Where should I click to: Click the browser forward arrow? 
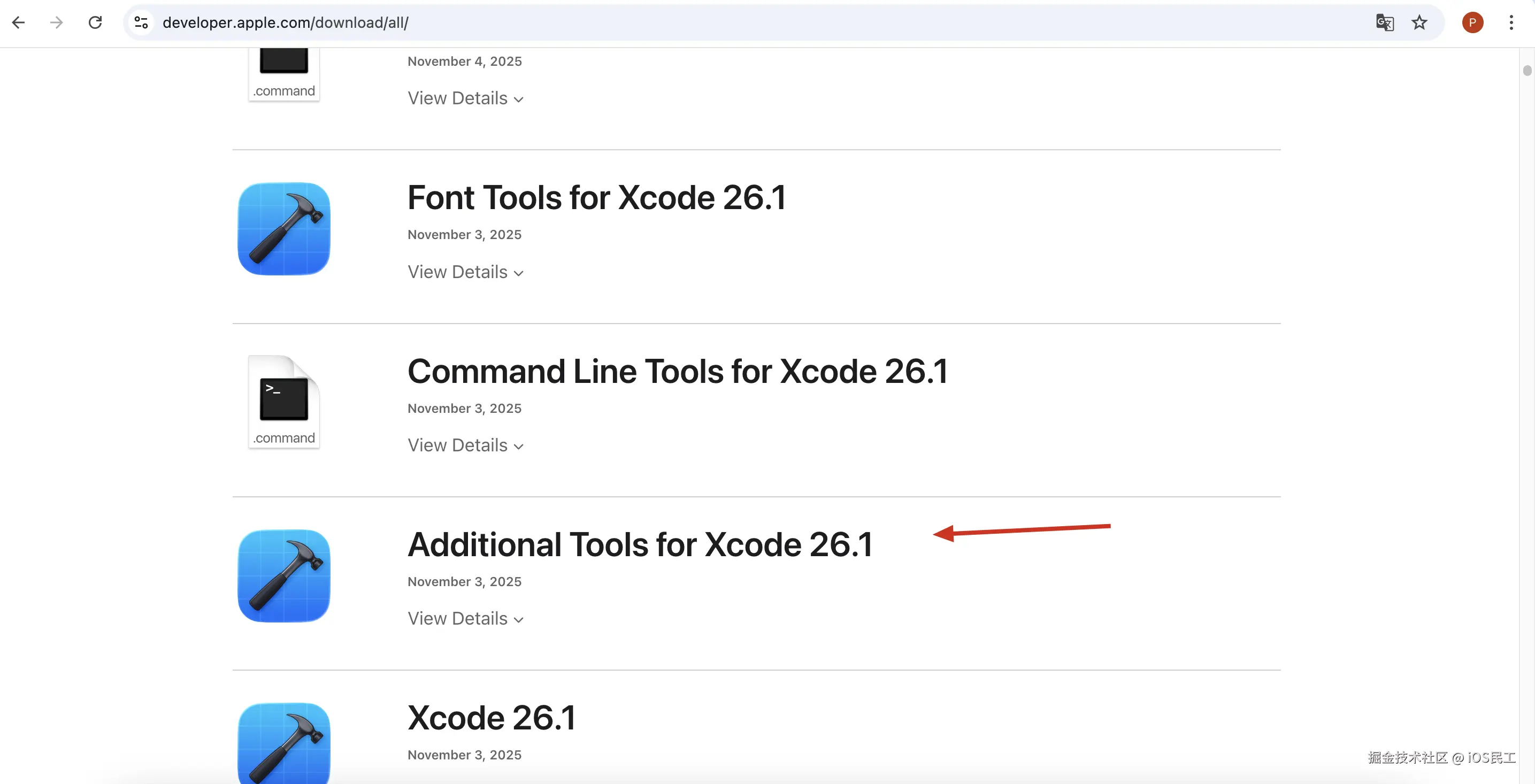tap(57, 22)
